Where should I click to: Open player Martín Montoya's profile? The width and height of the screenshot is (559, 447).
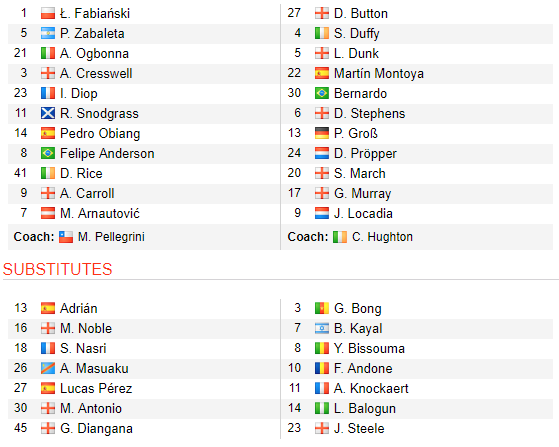pos(379,73)
